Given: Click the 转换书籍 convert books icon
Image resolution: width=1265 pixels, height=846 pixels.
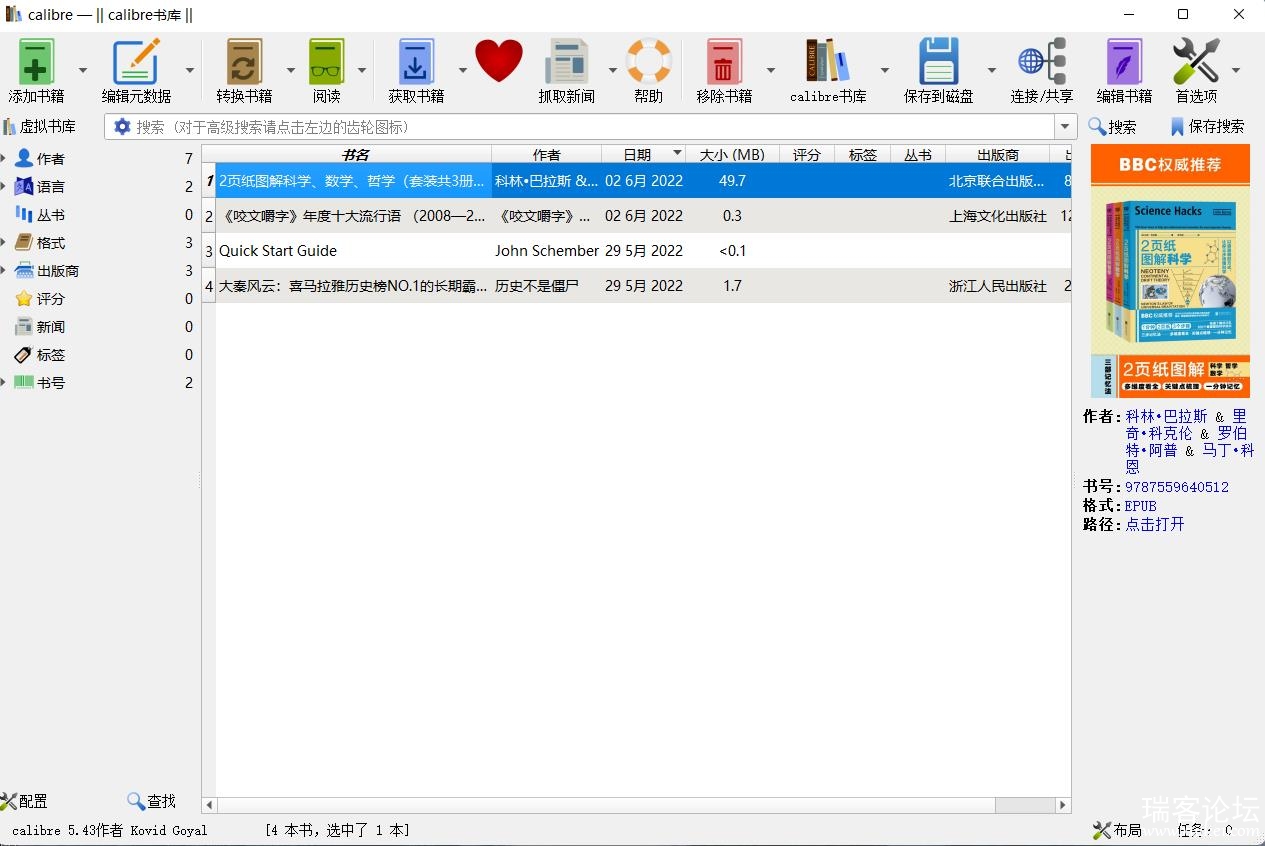Looking at the screenshot, I should (244, 62).
